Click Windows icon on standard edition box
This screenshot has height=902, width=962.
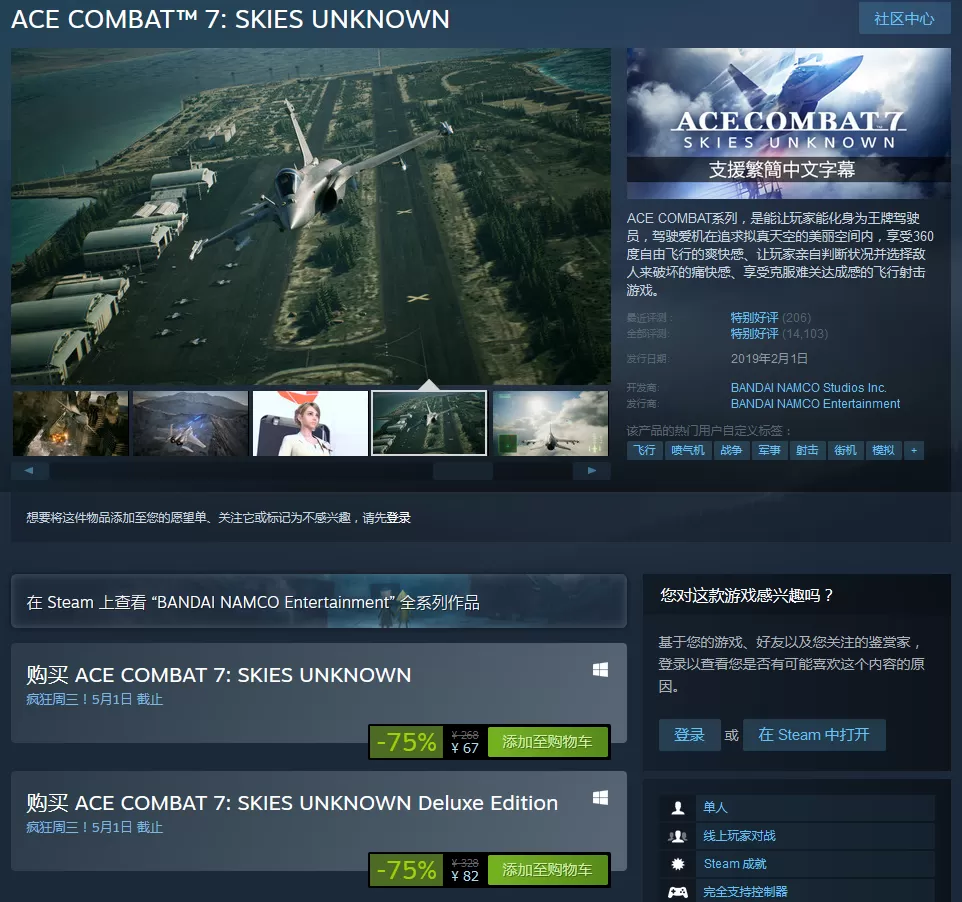coord(600,670)
